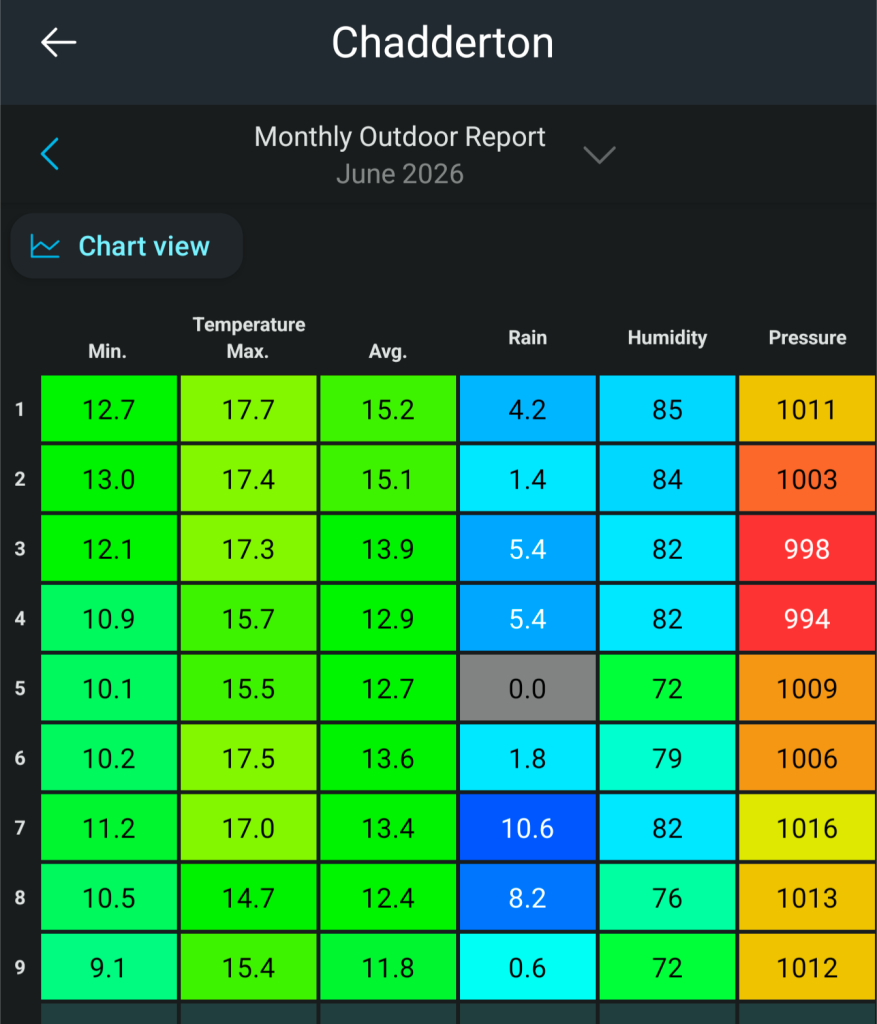Image resolution: width=877 pixels, height=1024 pixels.
Task: Select the Monthly Outdoor Report title
Action: [400, 136]
